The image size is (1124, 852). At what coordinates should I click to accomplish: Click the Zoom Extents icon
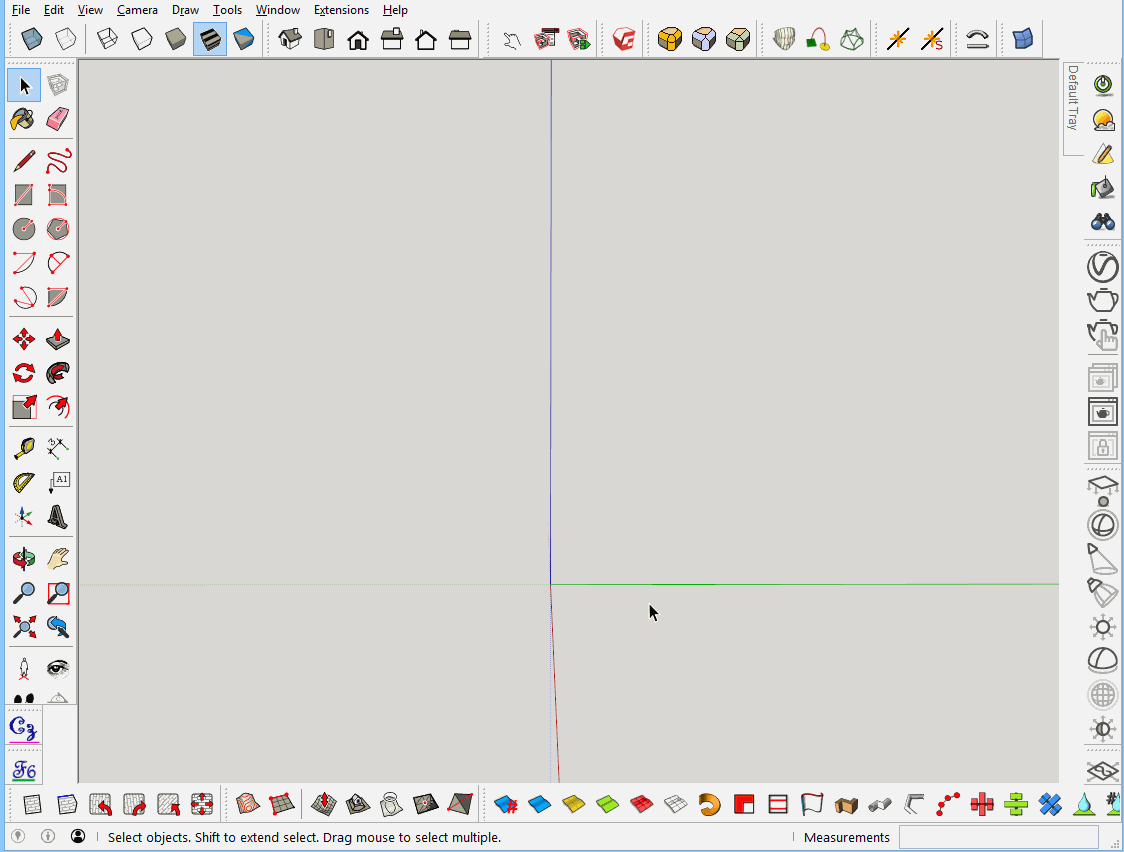pyautogui.click(x=23, y=627)
